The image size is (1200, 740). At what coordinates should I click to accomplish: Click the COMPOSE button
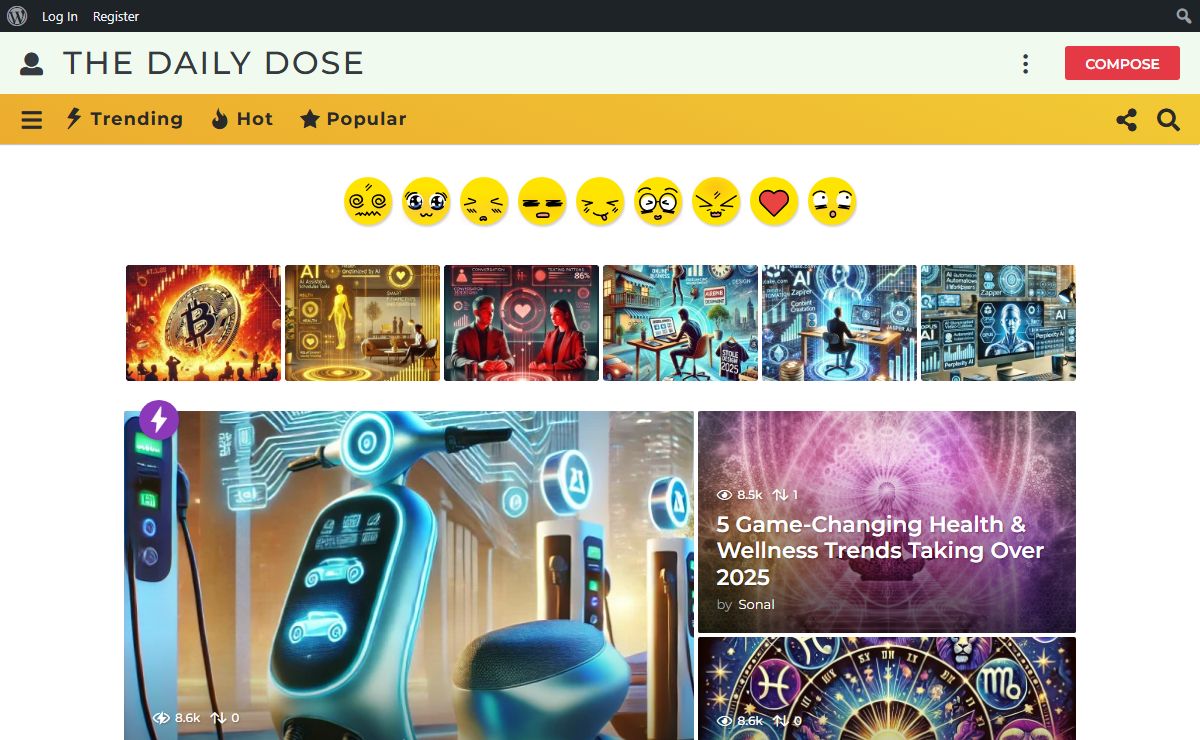coord(1122,63)
